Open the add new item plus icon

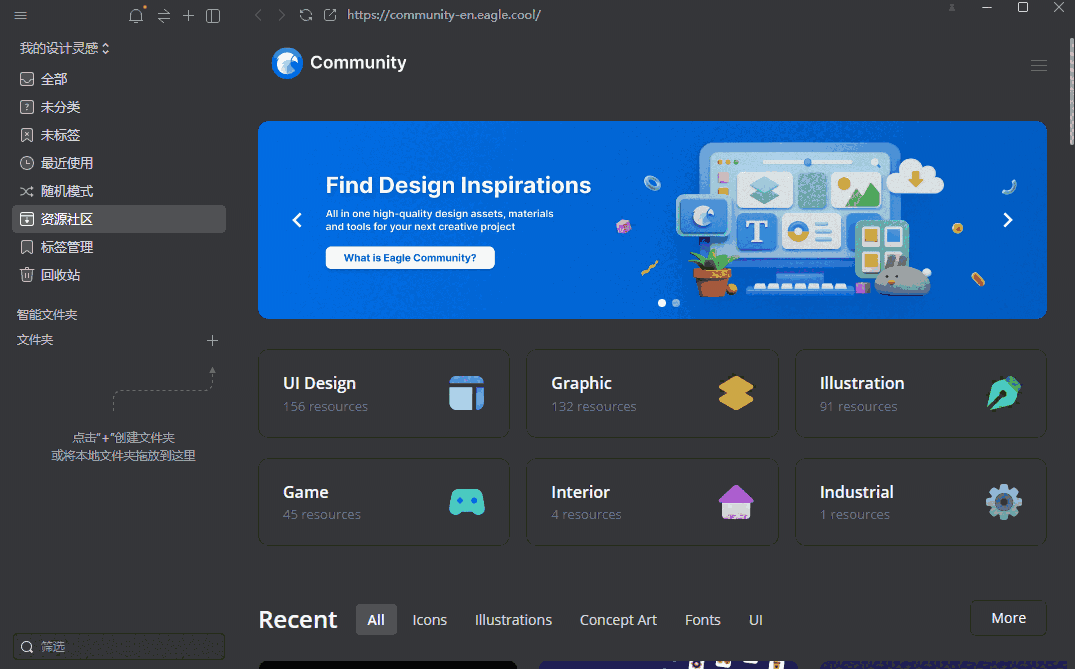tap(188, 16)
